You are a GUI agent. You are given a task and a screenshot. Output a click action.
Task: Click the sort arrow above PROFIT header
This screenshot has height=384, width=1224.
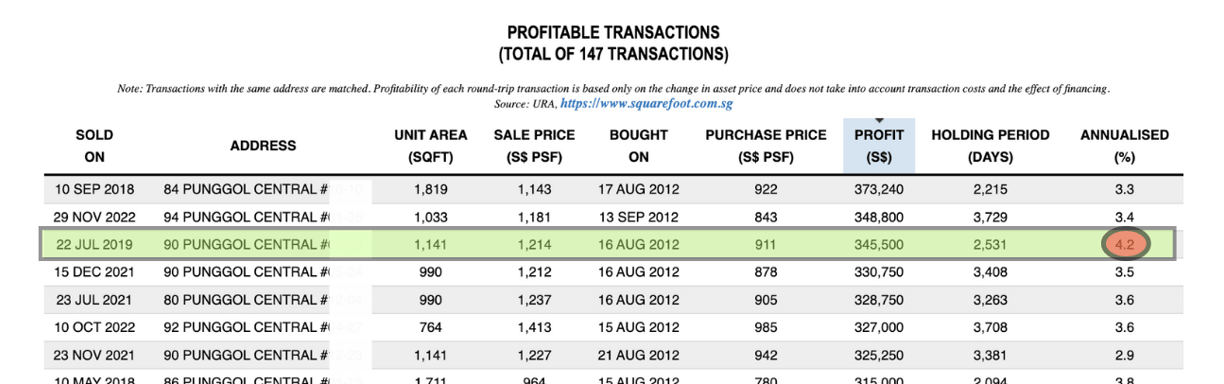click(878, 120)
